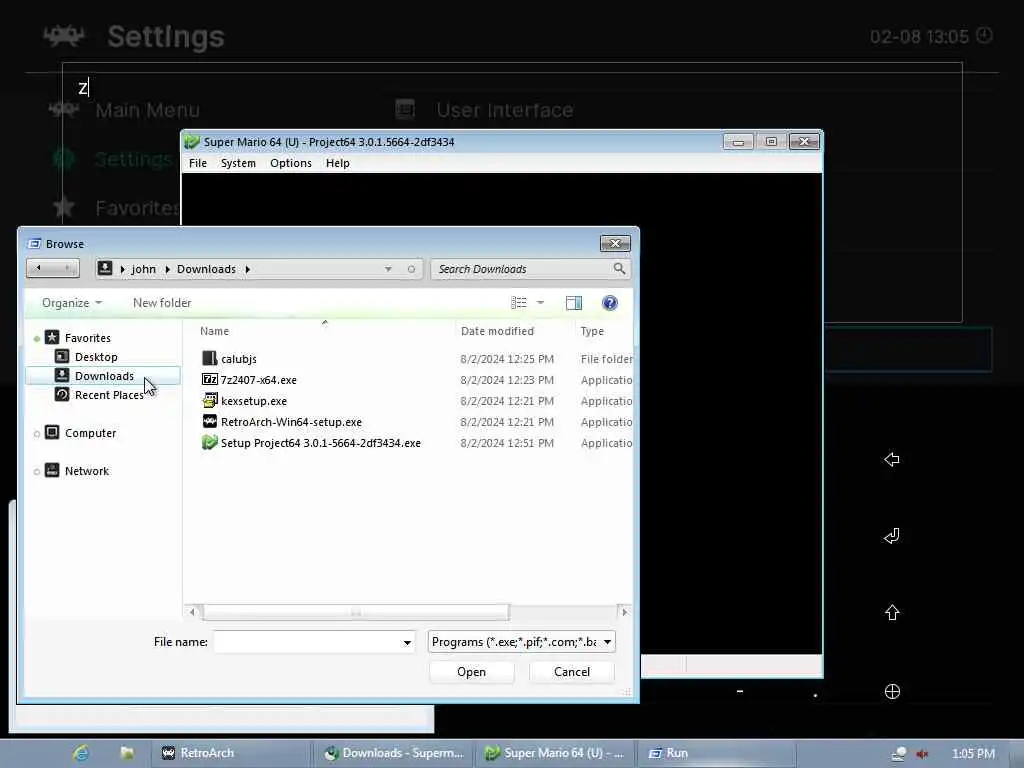1024x768 pixels.
Task: Click the RetroArch enter arrow overlay icon
Action: (891, 536)
